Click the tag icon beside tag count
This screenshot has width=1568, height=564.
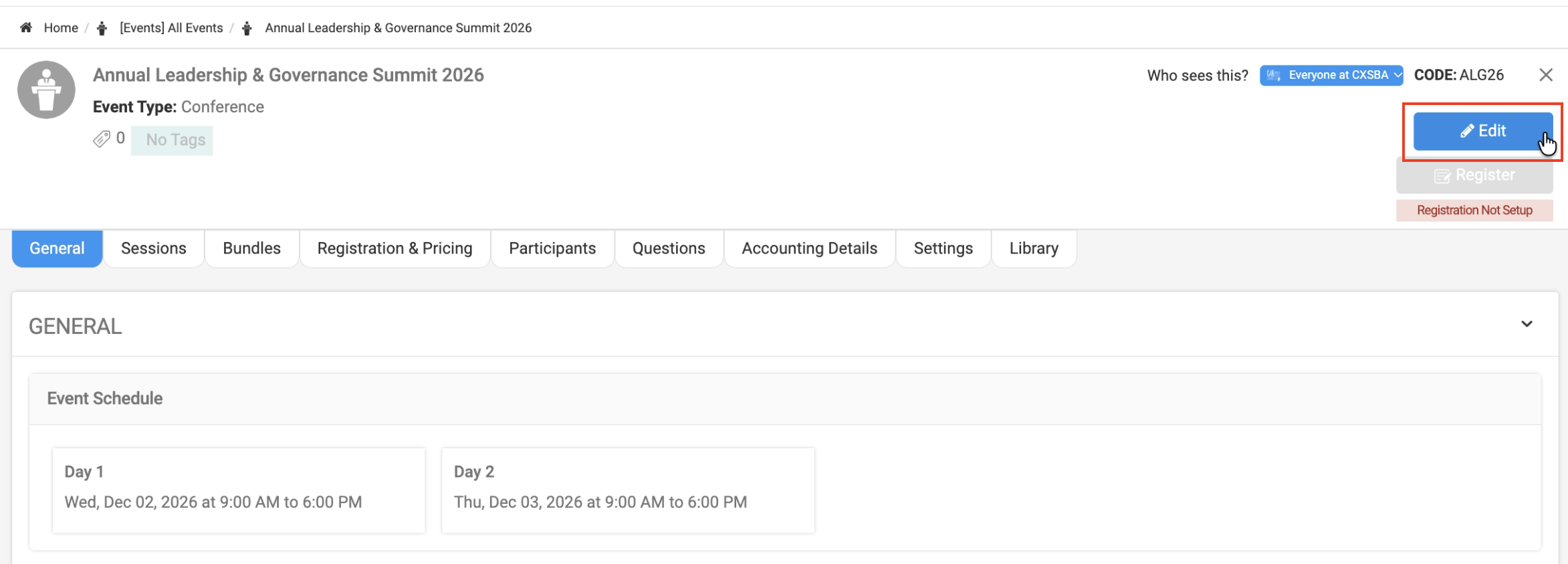(101, 139)
